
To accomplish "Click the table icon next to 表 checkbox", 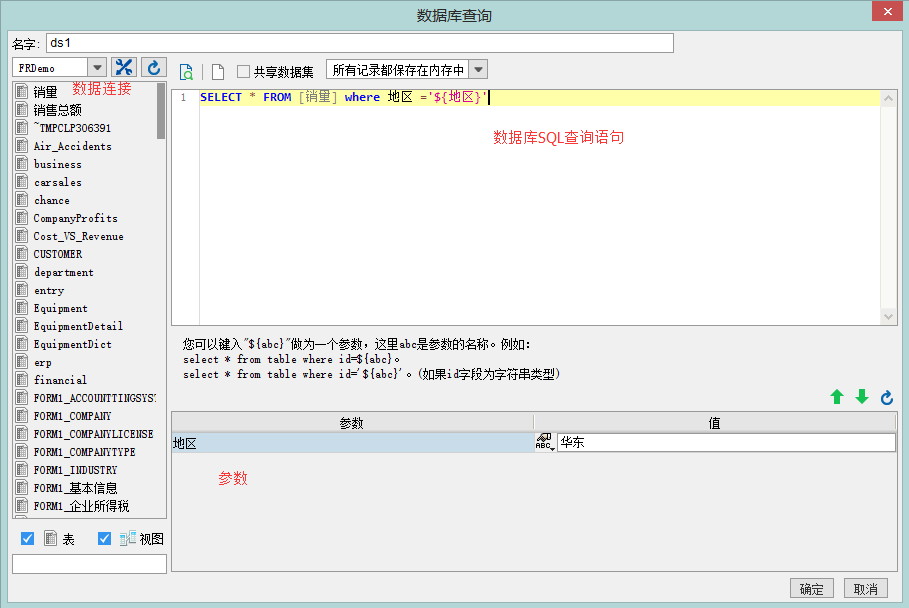I will (51, 538).
